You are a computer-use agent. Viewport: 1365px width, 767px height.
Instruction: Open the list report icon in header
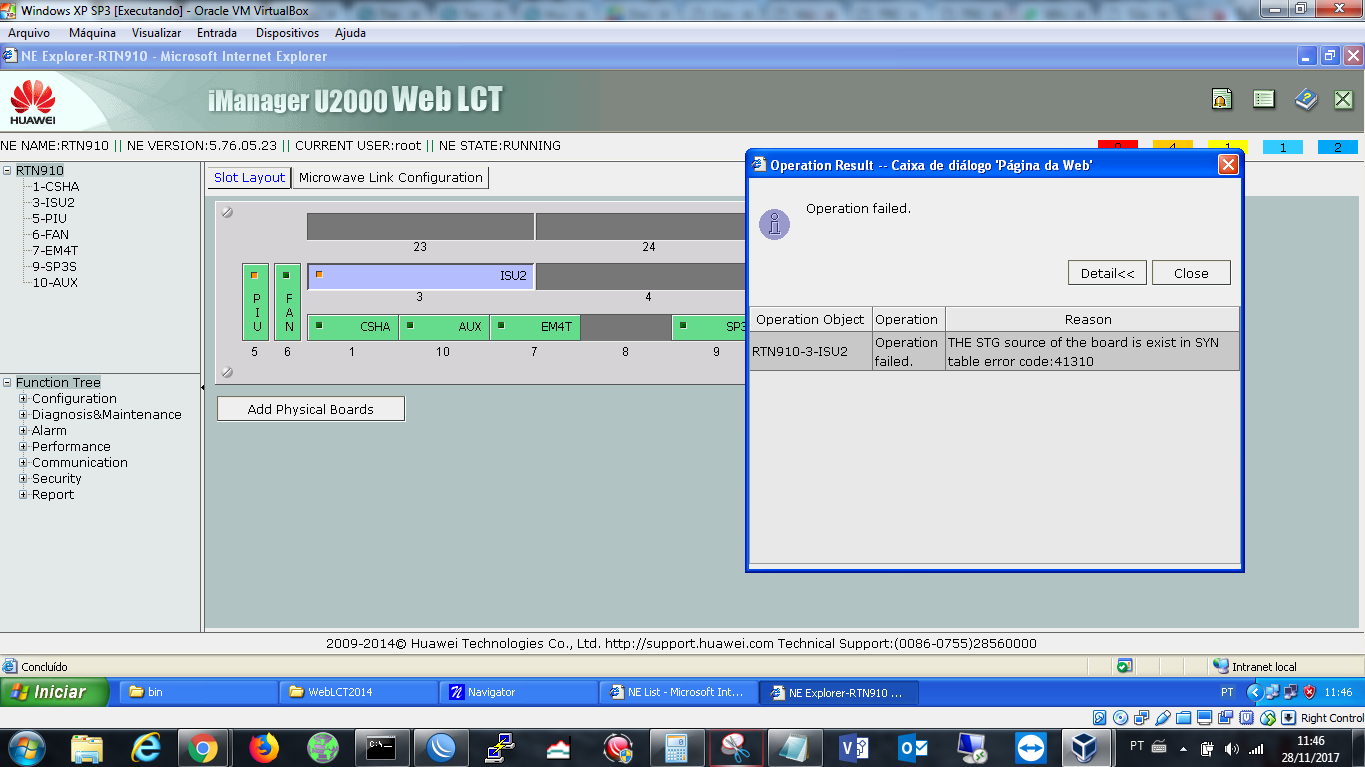pyautogui.click(x=1264, y=99)
